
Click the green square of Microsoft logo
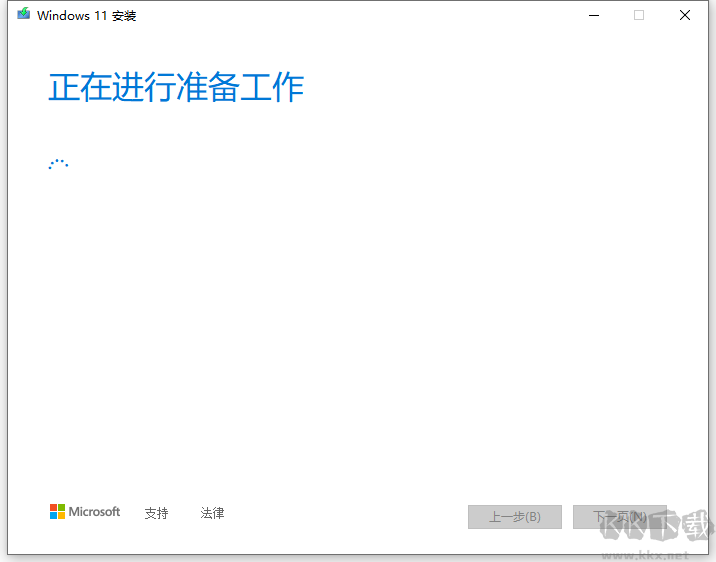pyautogui.click(x=62, y=508)
